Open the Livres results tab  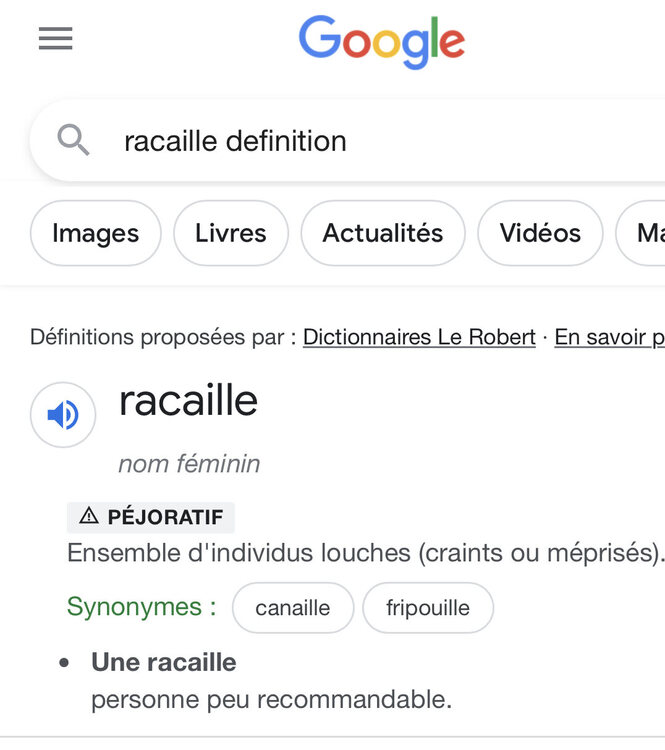[231, 233]
